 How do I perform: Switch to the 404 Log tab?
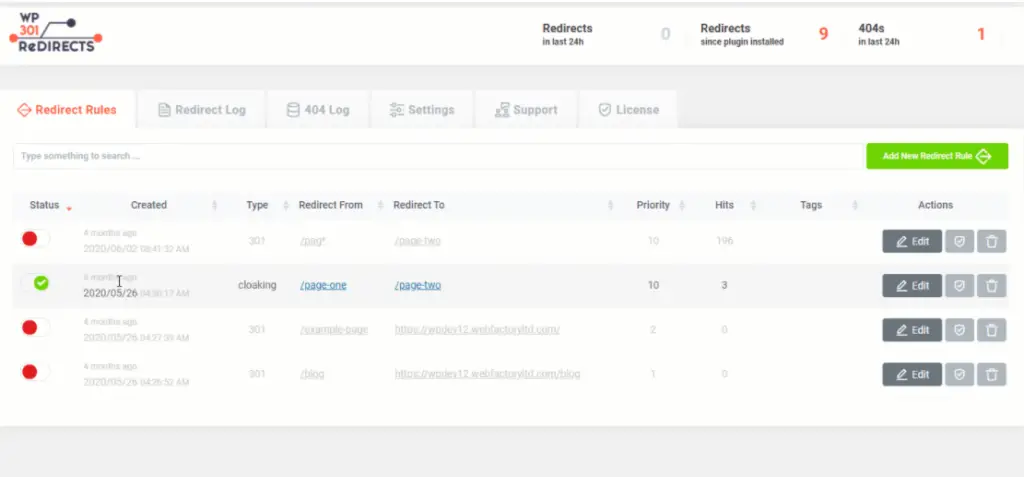pyautogui.click(x=317, y=110)
